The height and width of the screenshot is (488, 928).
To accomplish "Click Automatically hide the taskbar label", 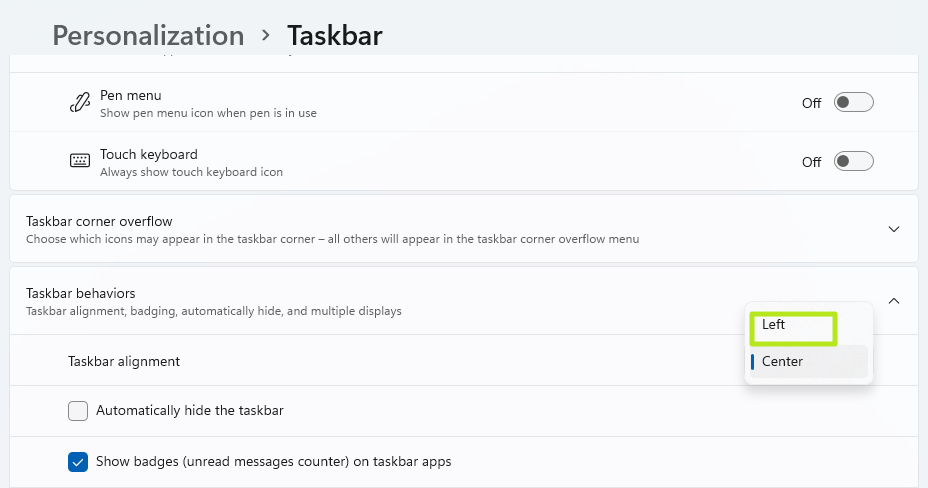I will pyautogui.click(x=190, y=410).
